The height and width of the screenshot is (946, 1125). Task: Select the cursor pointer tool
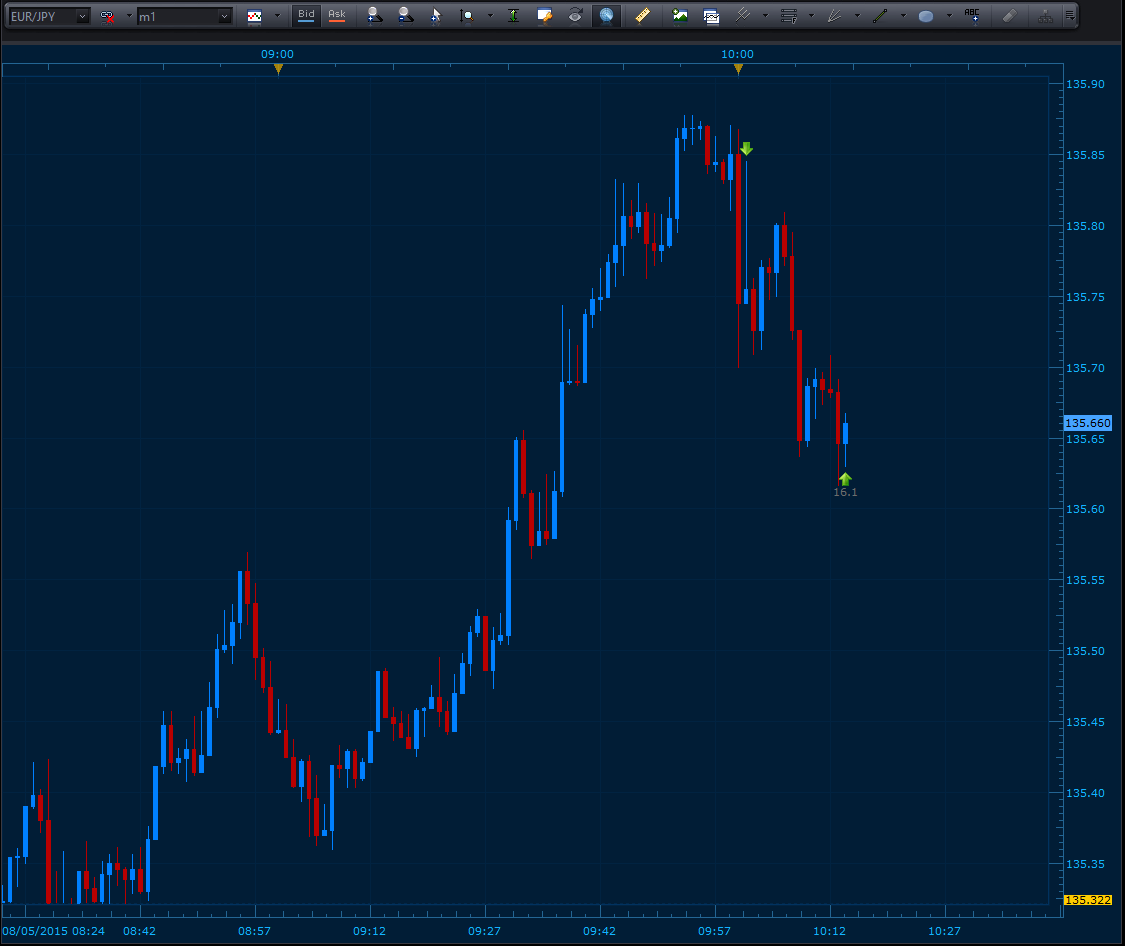click(435, 16)
